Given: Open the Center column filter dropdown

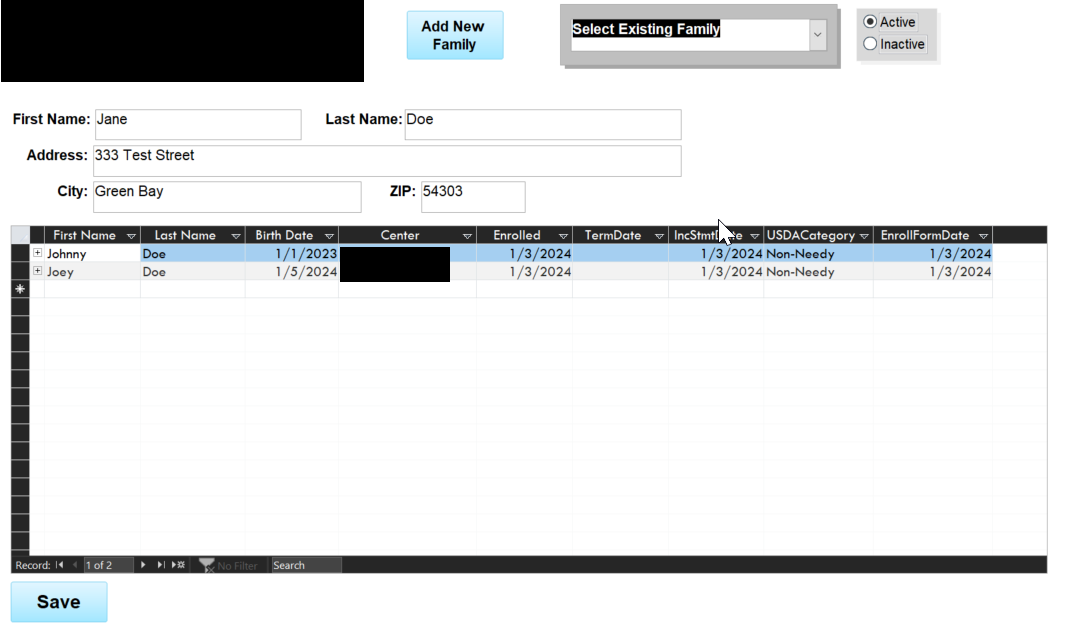Looking at the screenshot, I should point(467,234).
